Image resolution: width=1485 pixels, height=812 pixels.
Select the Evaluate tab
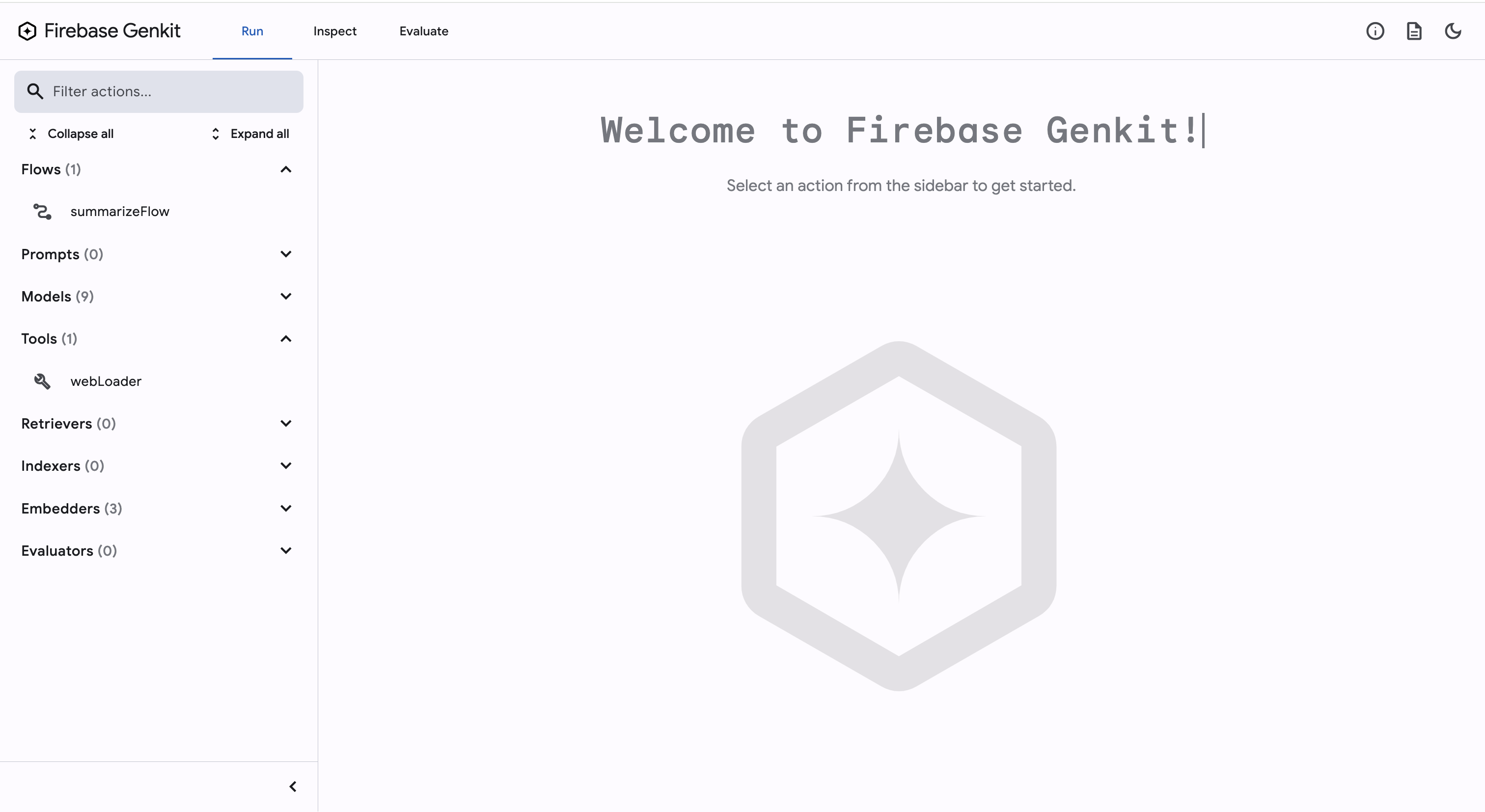[x=423, y=31]
